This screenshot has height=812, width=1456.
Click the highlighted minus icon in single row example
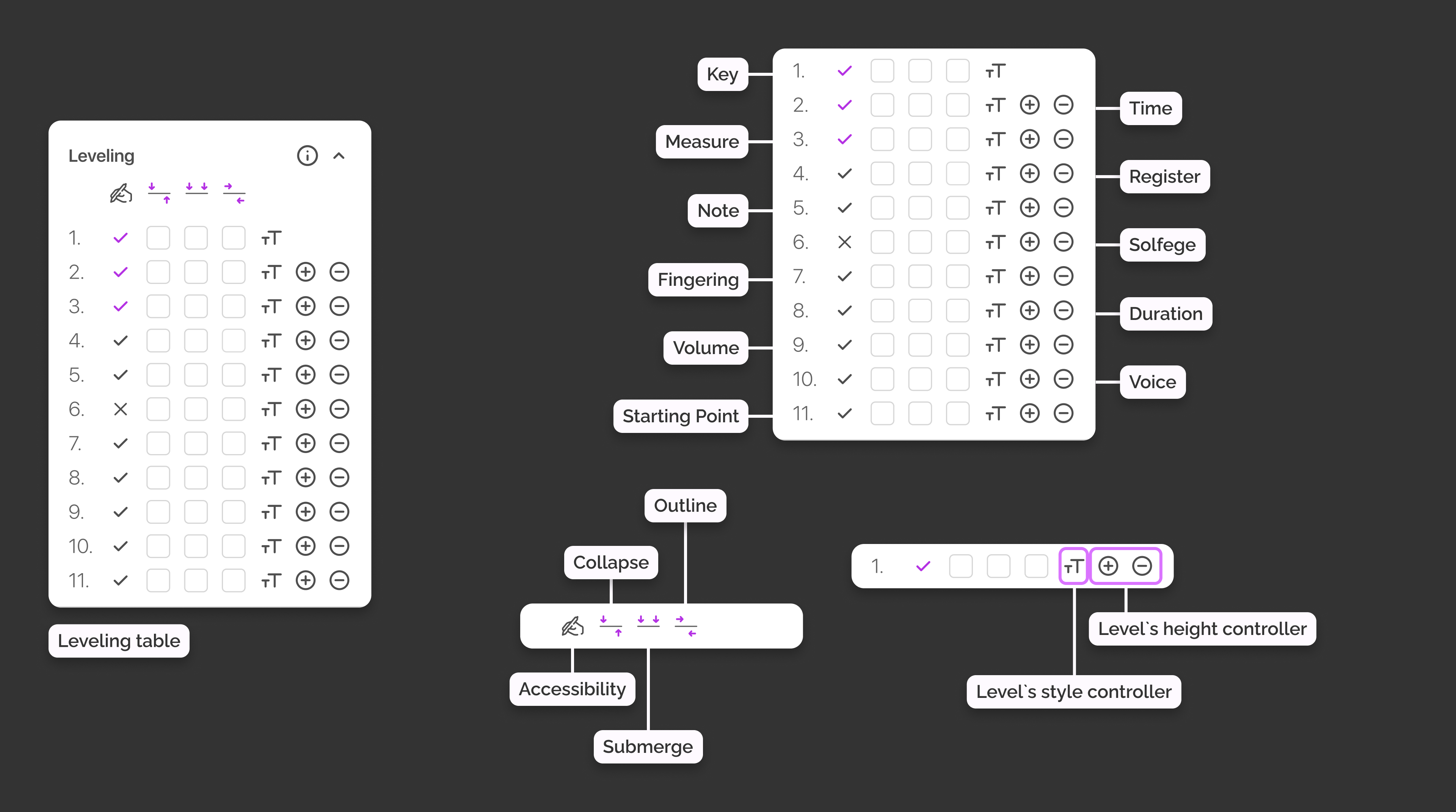pos(1142,566)
